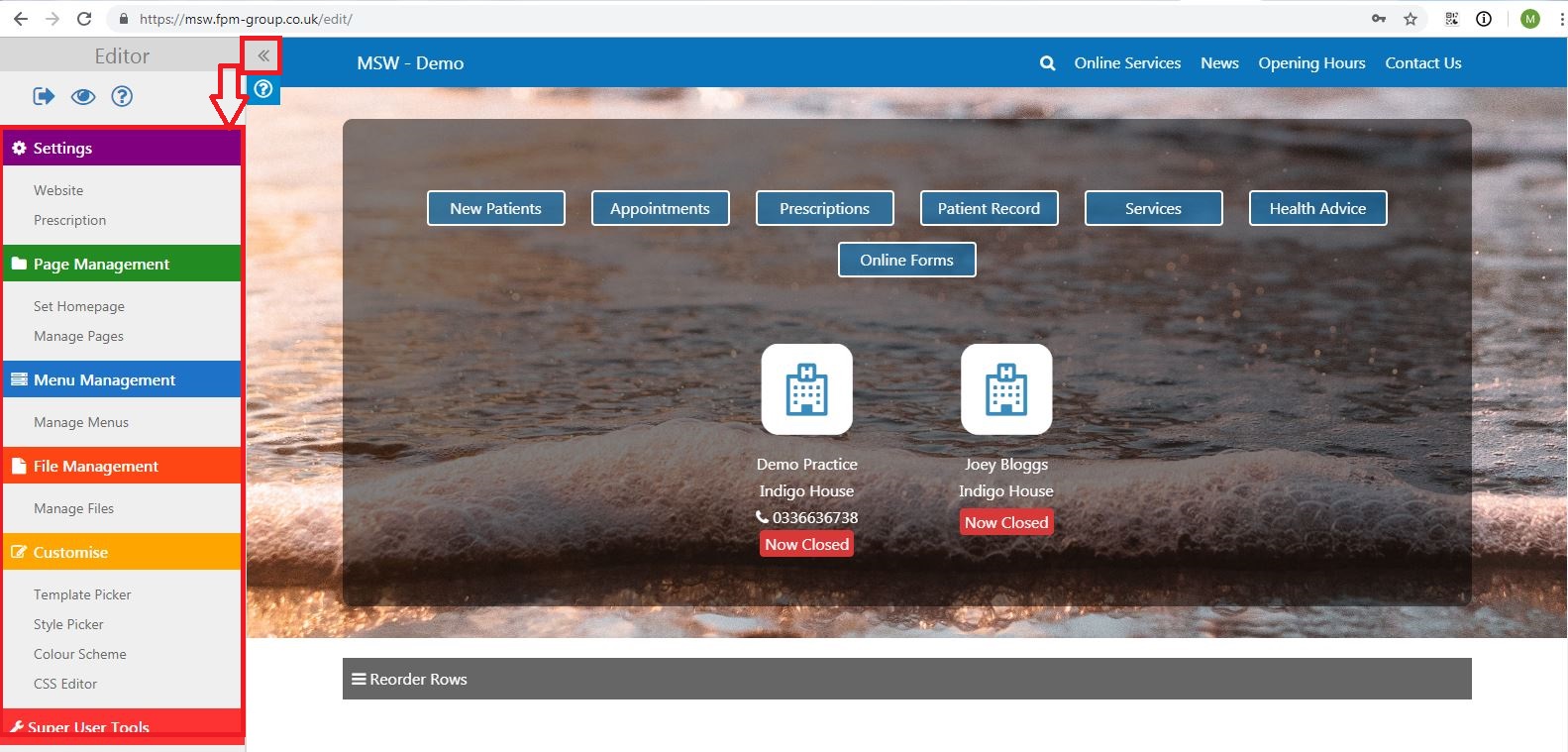
Task: Open the search magnifier in header
Action: coord(1047,63)
